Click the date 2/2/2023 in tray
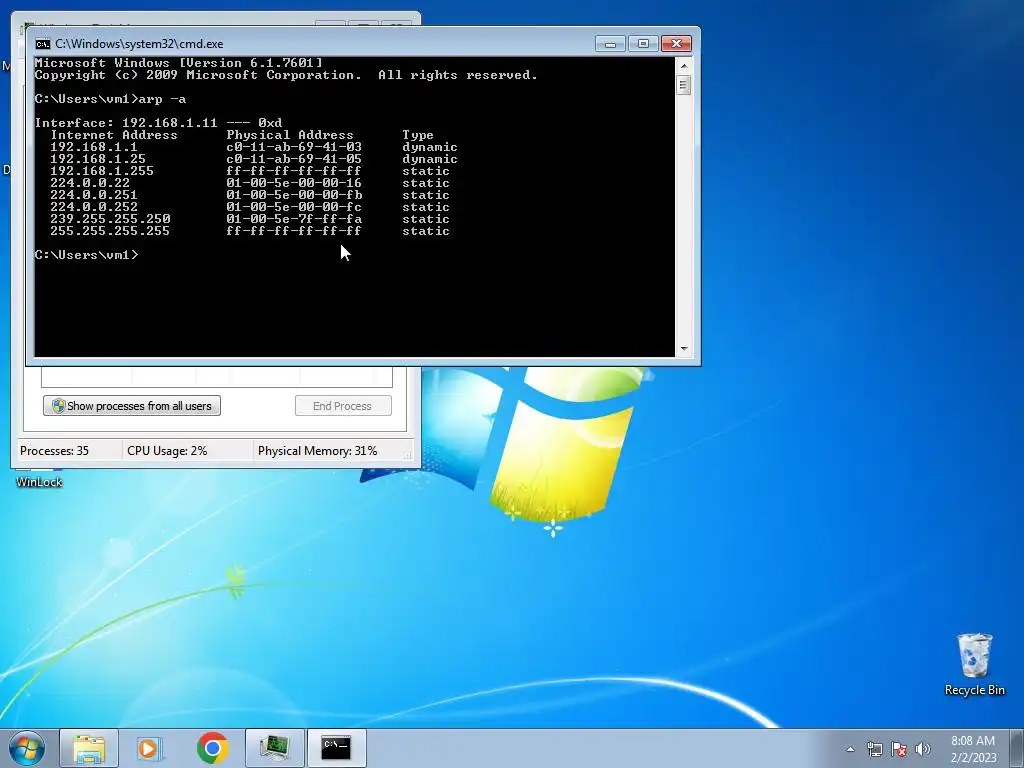 point(974,758)
